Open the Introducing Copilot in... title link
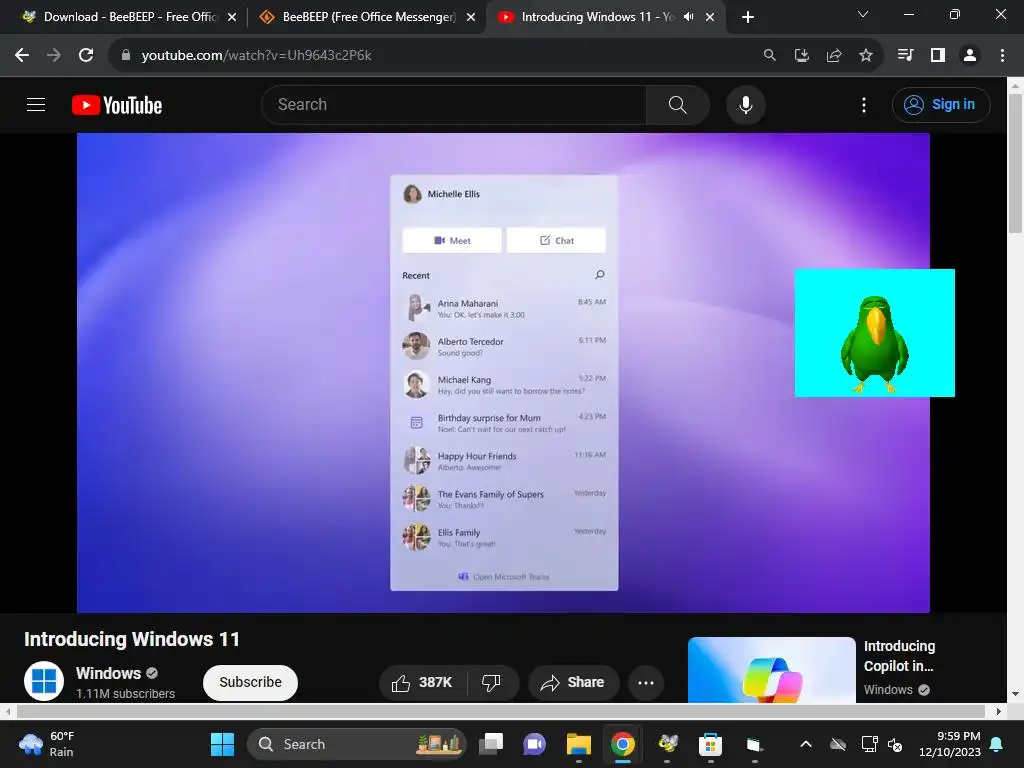The image size is (1024, 768). (899, 656)
